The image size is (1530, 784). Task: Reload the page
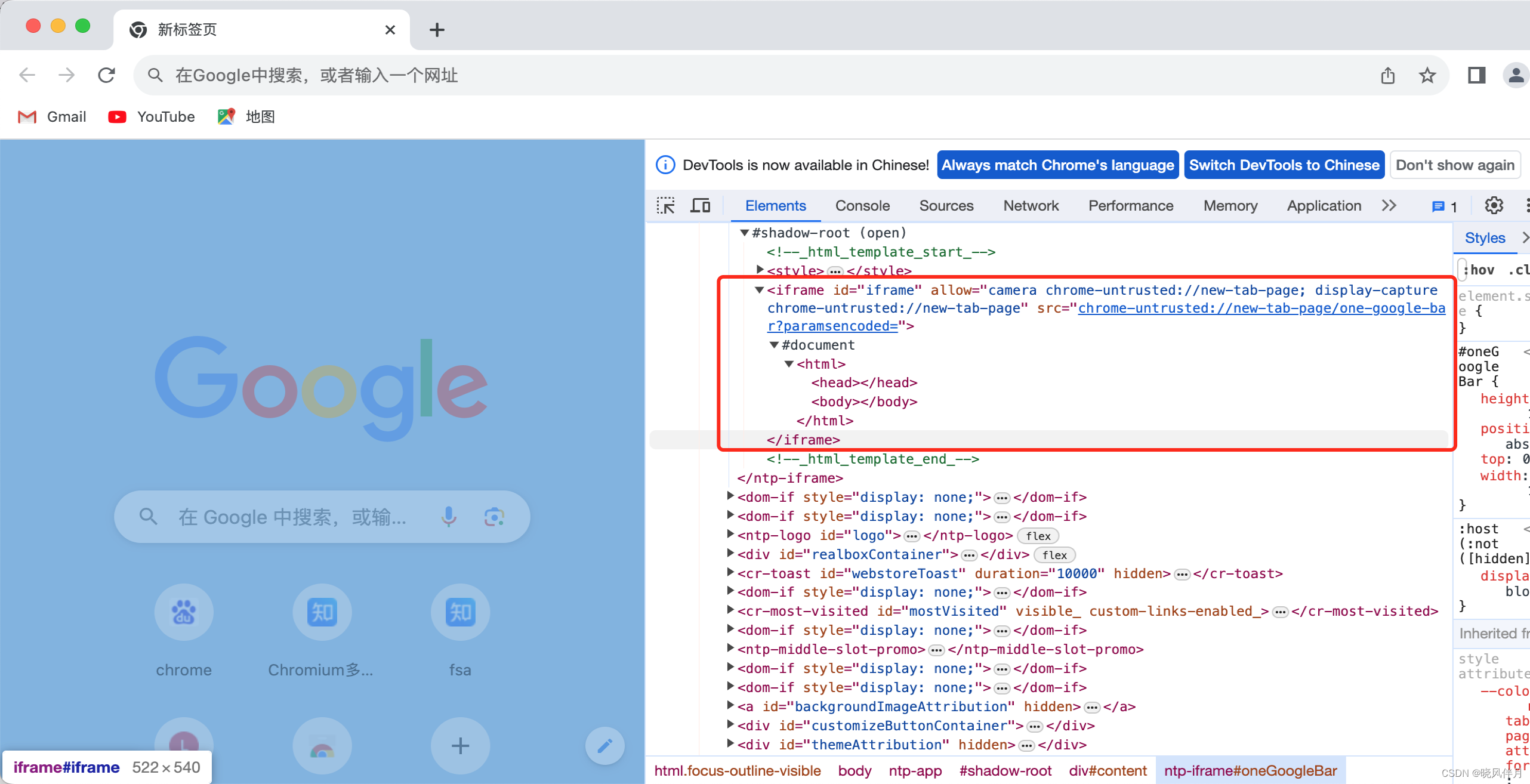pos(106,75)
